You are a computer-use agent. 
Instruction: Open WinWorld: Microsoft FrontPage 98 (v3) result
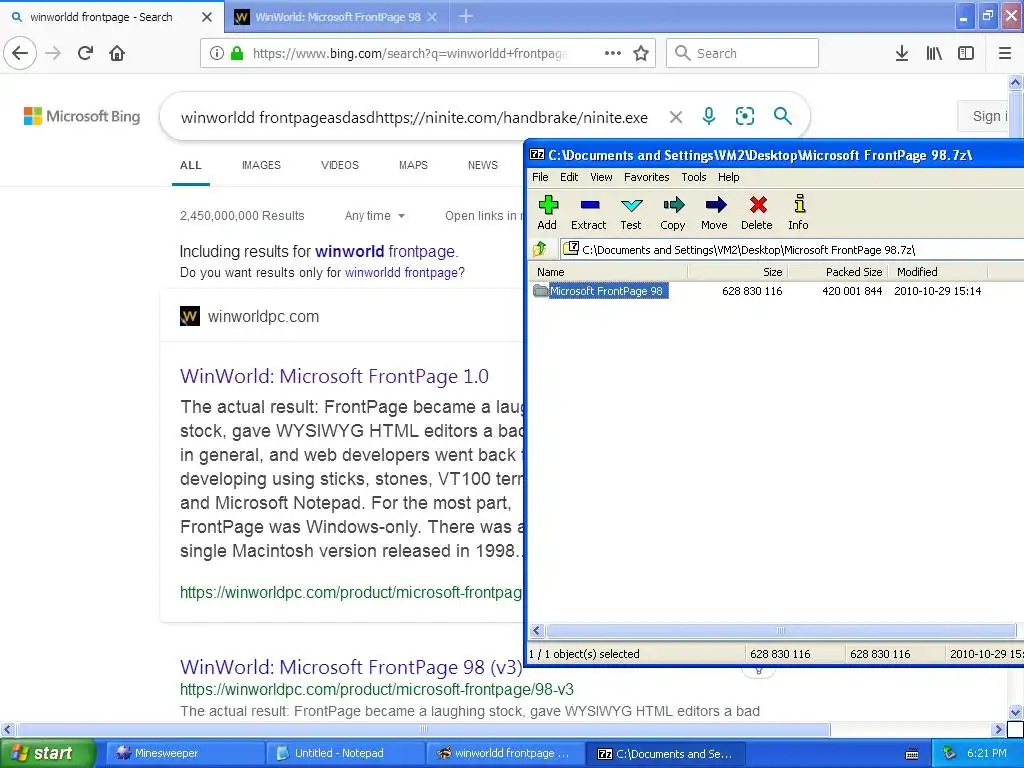(x=351, y=667)
